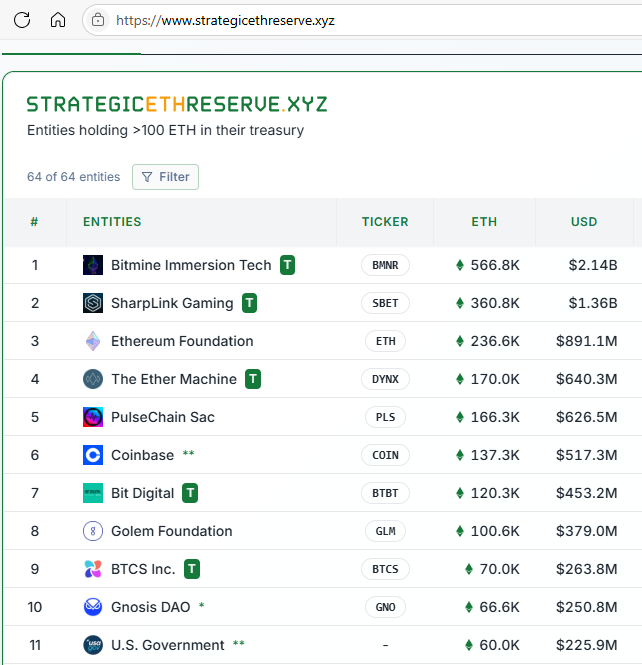The image size is (642, 665).
Task: Click the ETH diamond icon in Coinbase row
Action: (460, 455)
